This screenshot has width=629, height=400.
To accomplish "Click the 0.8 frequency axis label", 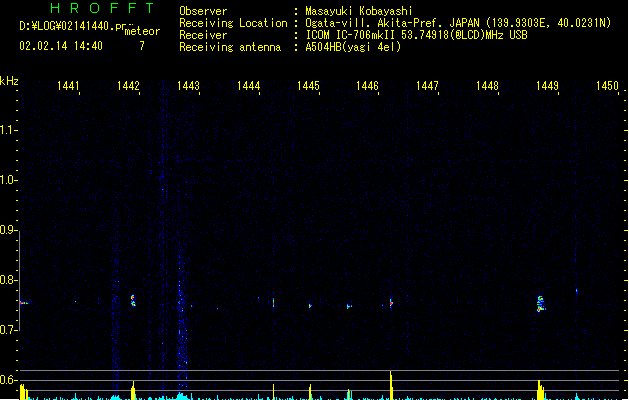I will coord(8,280).
